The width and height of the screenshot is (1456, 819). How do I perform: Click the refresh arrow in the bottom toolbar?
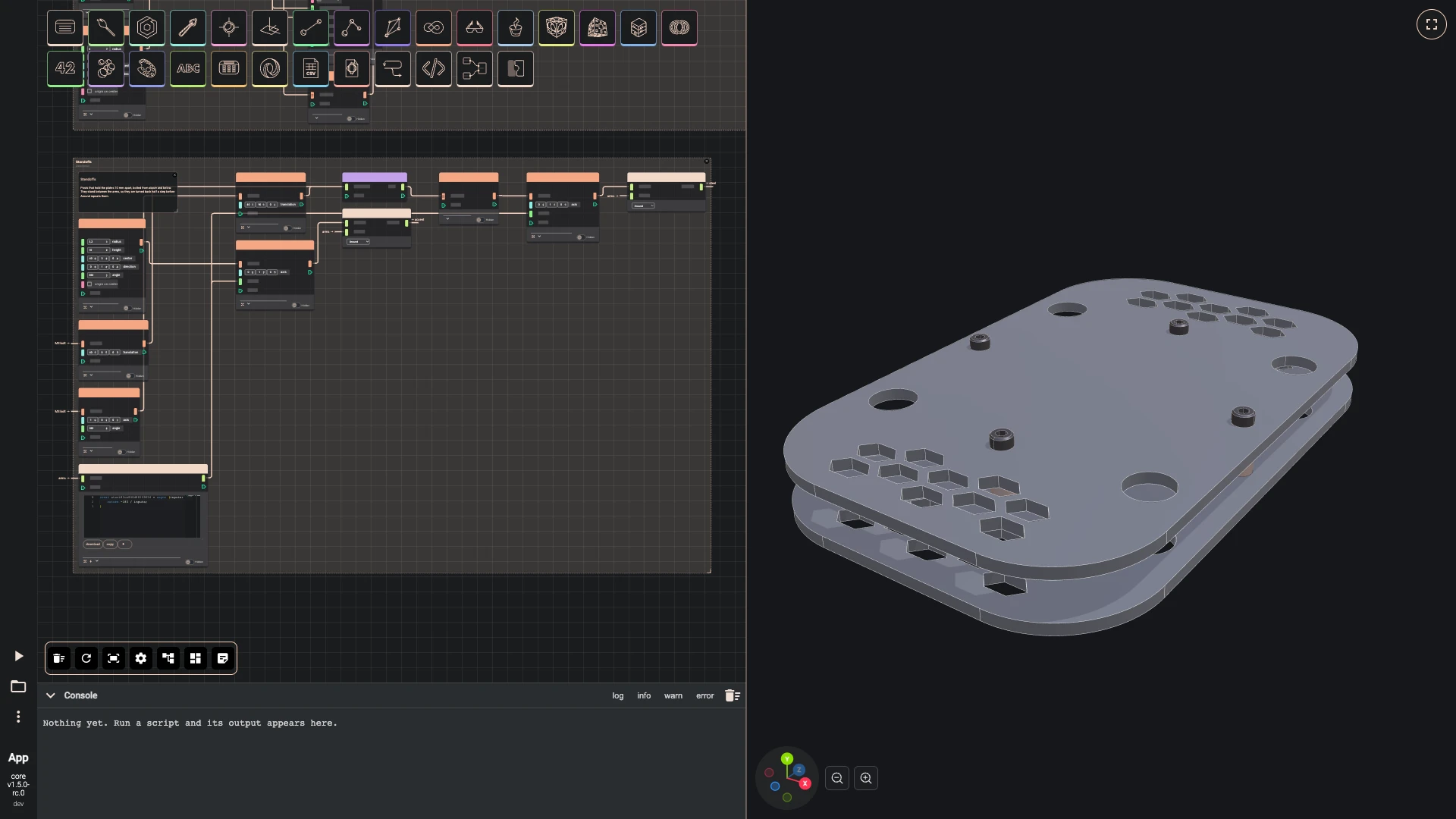pyautogui.click(x=86, y=658)
